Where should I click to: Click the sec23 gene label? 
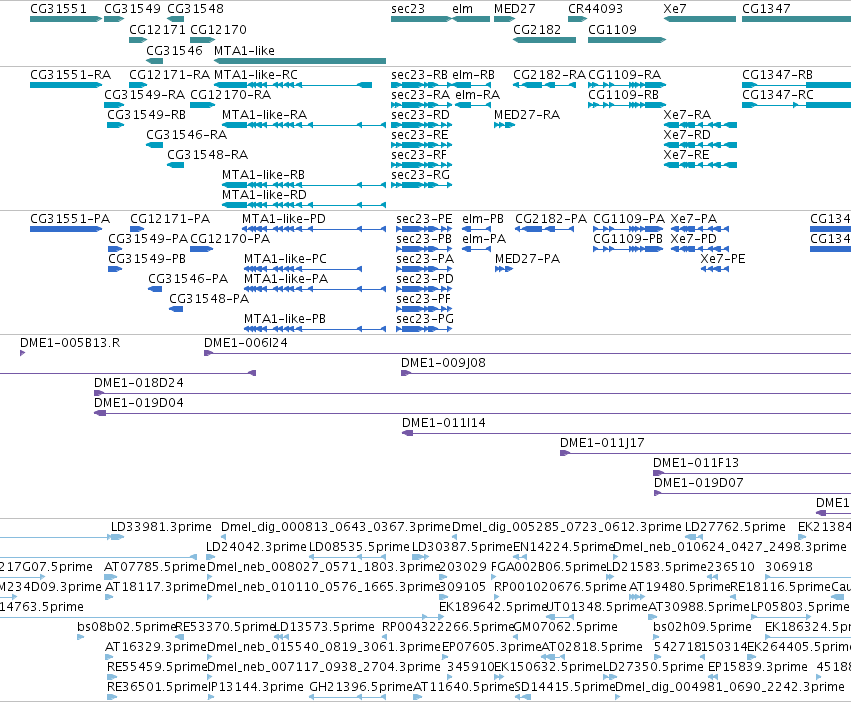408,9
